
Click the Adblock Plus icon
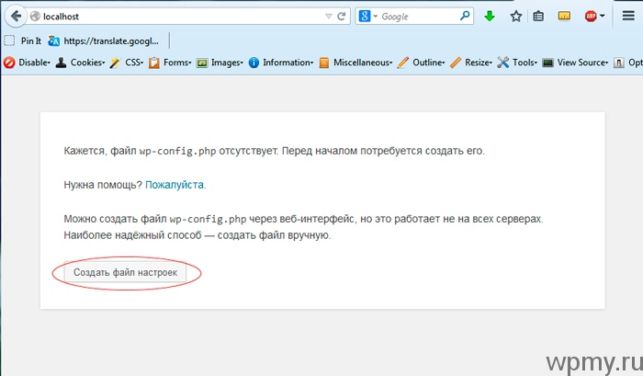tap(591, 16)
